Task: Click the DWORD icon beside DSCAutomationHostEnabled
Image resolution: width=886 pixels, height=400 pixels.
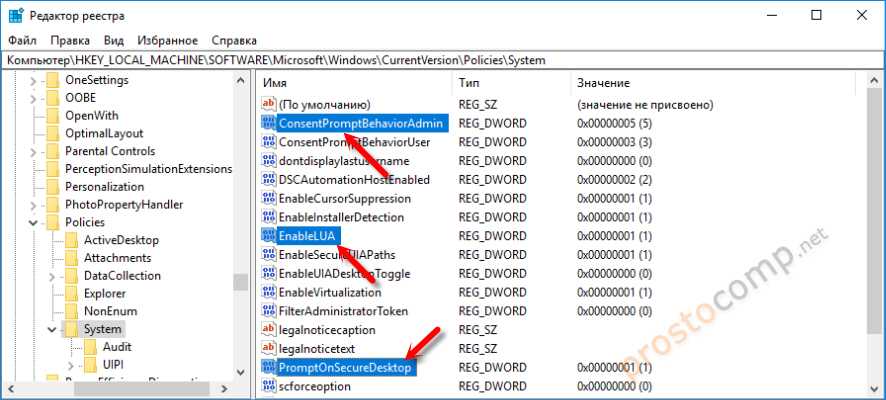Action: [268, 180]
